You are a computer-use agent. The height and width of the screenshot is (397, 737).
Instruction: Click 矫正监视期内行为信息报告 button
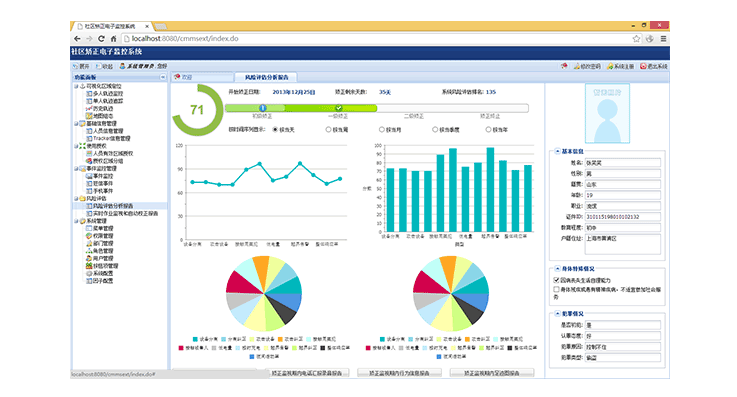[x=399, y=373]
